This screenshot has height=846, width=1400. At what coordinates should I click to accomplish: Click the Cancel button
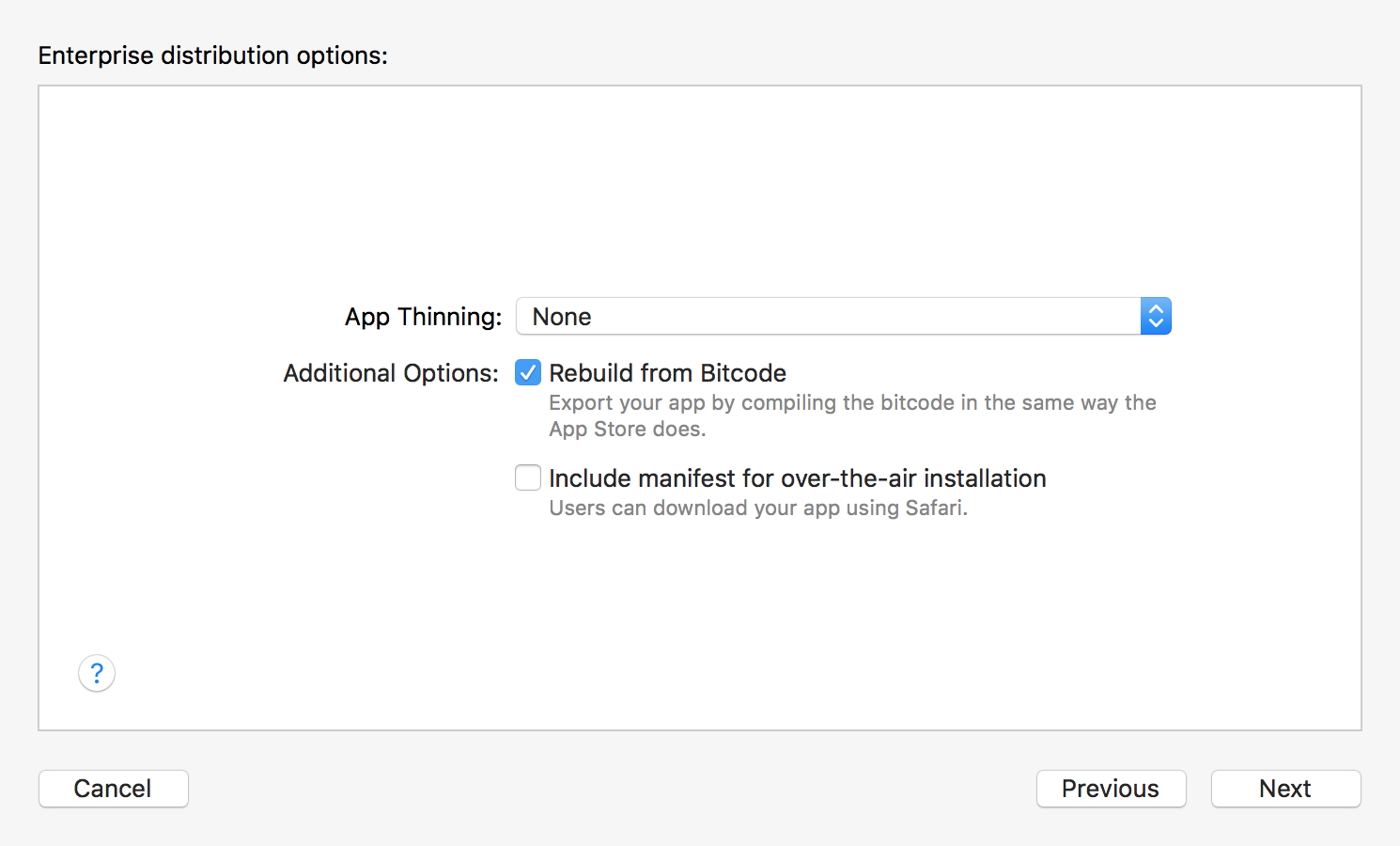coord(114,789)
